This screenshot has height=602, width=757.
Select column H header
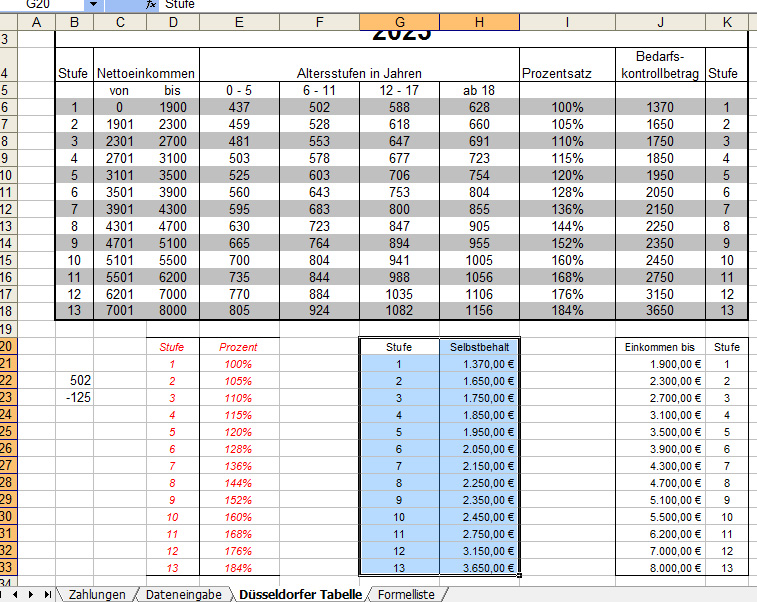(479, 22)
